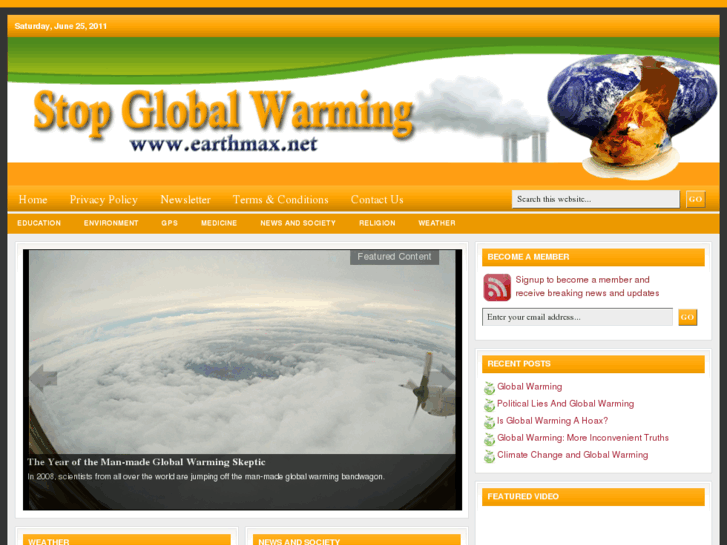
Task: Click the burning Earth globe header image
Action: (x=632, y=116)
